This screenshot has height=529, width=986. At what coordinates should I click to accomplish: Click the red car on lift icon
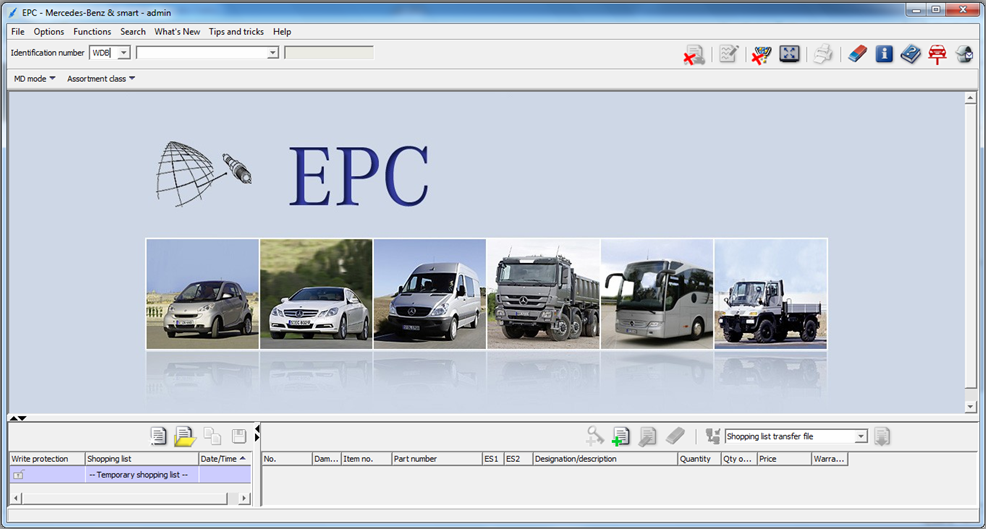coord(937,54)
